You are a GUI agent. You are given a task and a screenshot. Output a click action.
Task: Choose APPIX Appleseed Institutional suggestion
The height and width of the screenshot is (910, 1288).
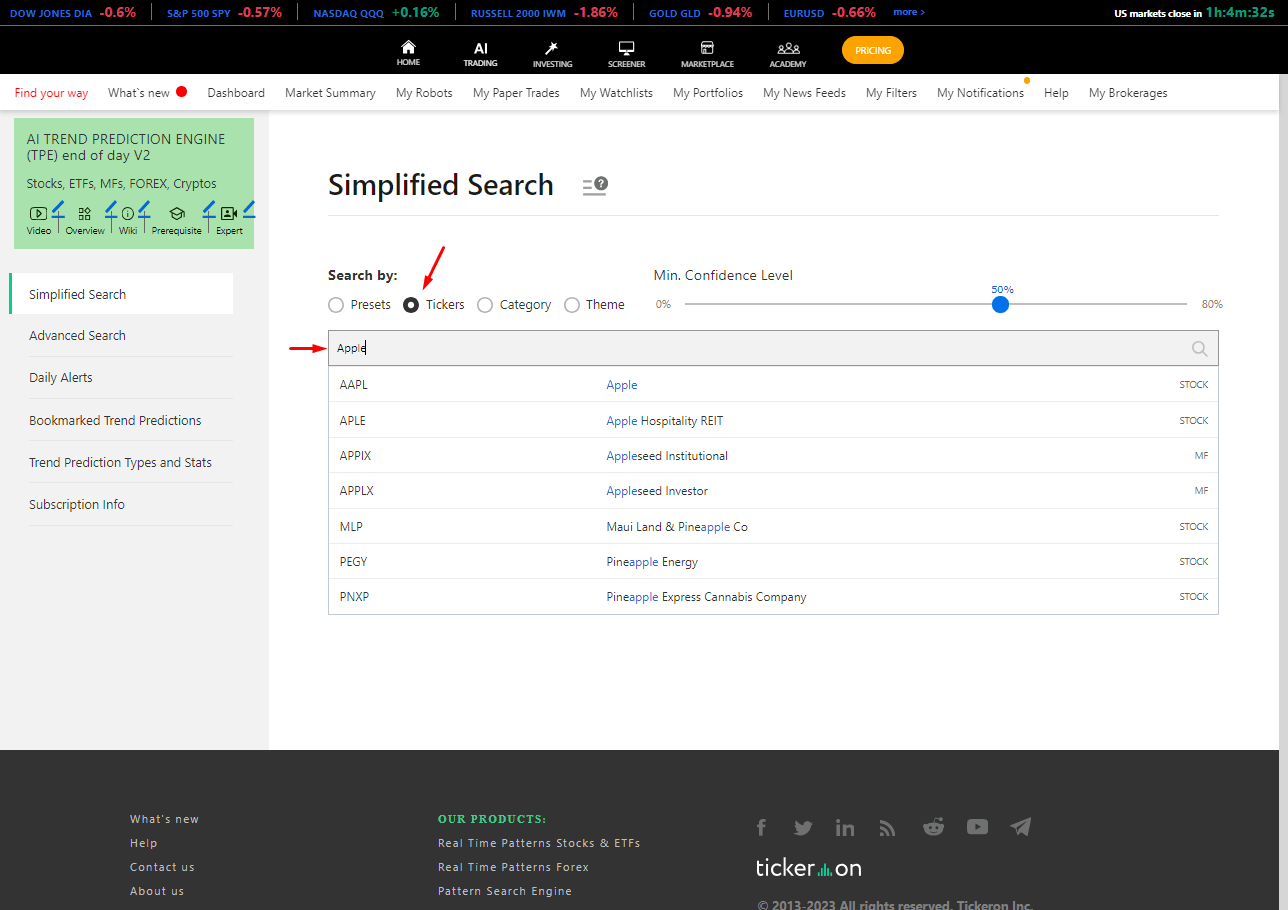pos(773,456)
